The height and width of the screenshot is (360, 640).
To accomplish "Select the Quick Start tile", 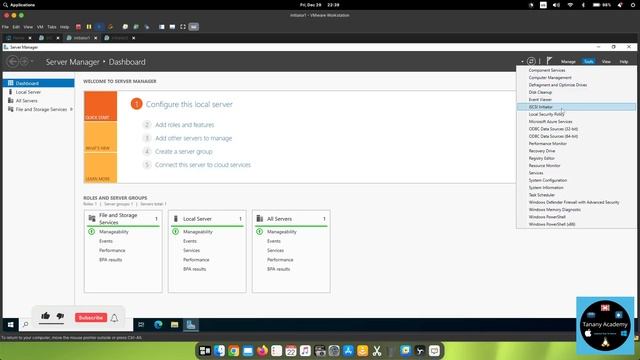I will (100, 106).
